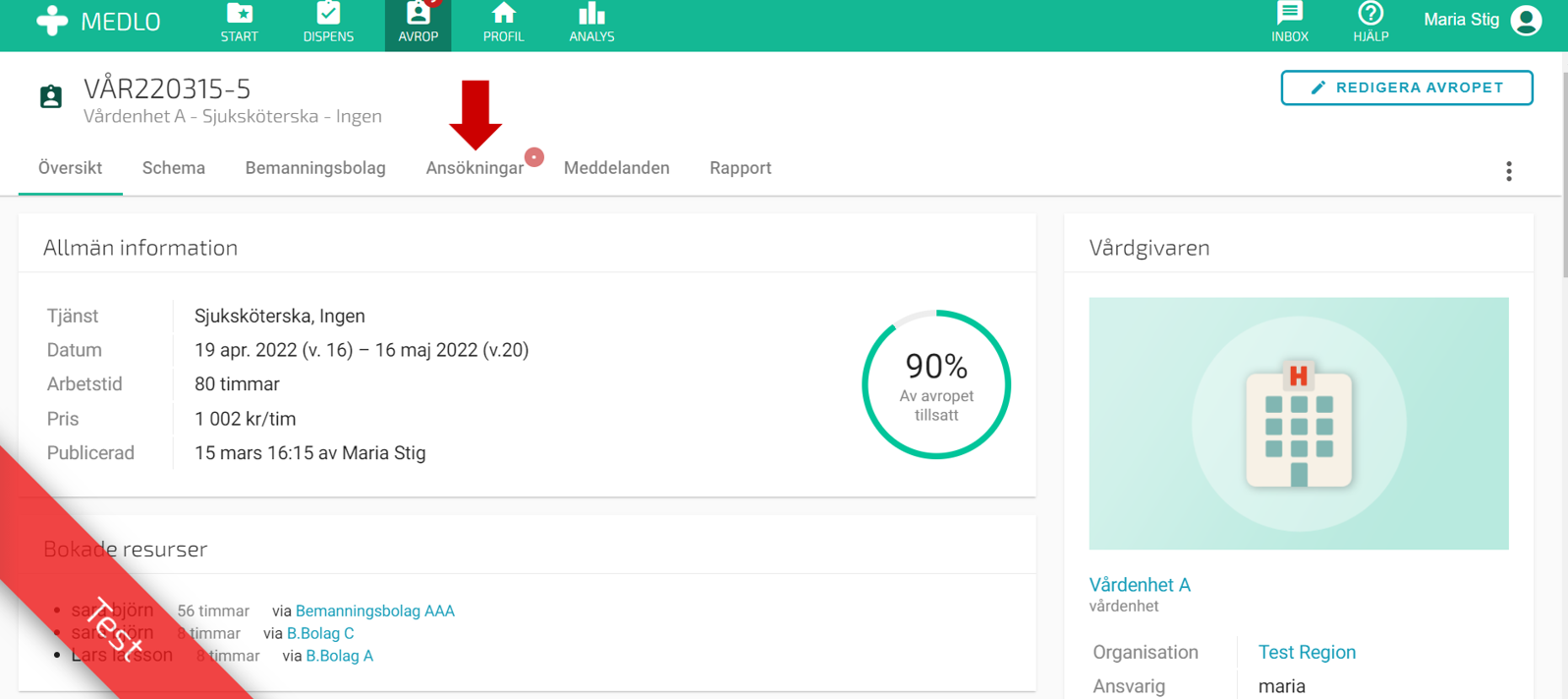The image size is (1568, 699).
Task: Click '15 mars 16:15 av Maria Stig'
Action: (x=310, y=453)
